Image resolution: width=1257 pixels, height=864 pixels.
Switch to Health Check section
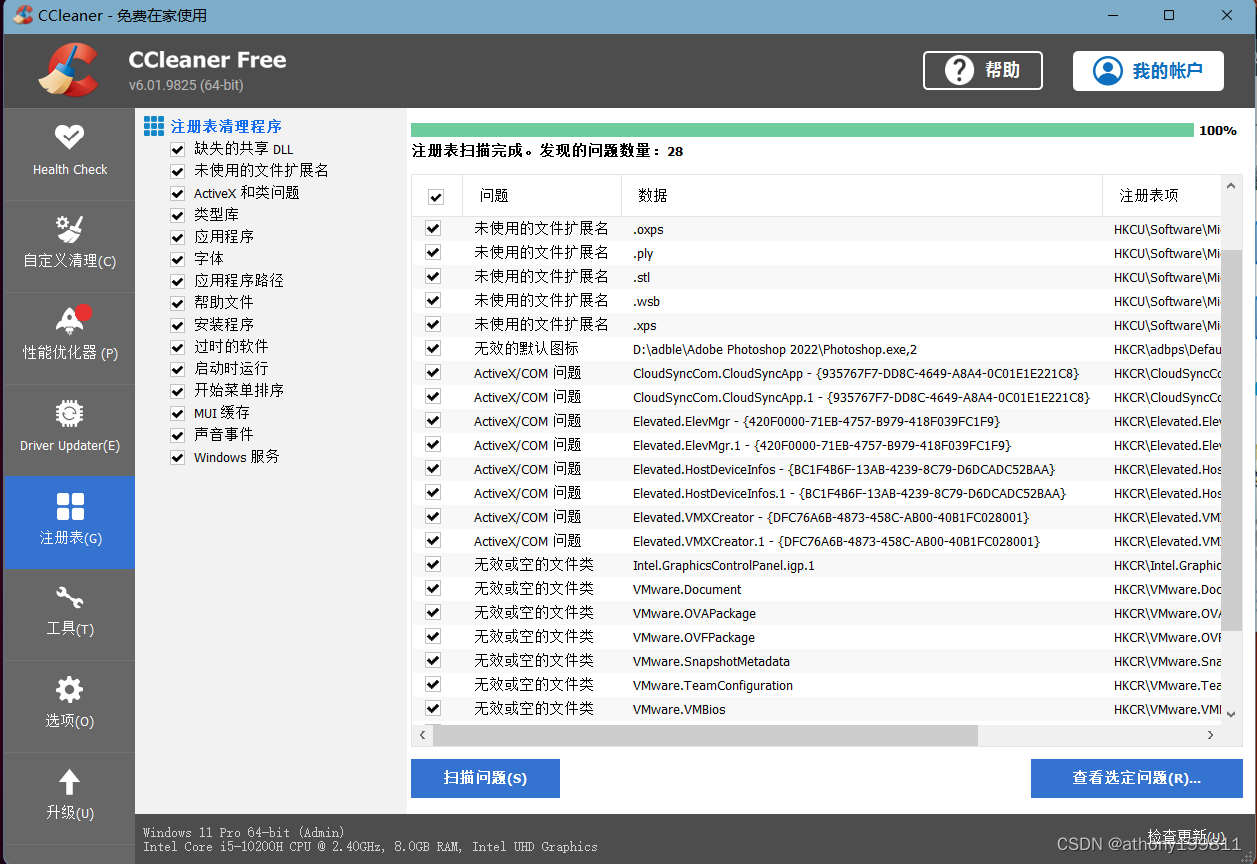[x=69, y=154]
